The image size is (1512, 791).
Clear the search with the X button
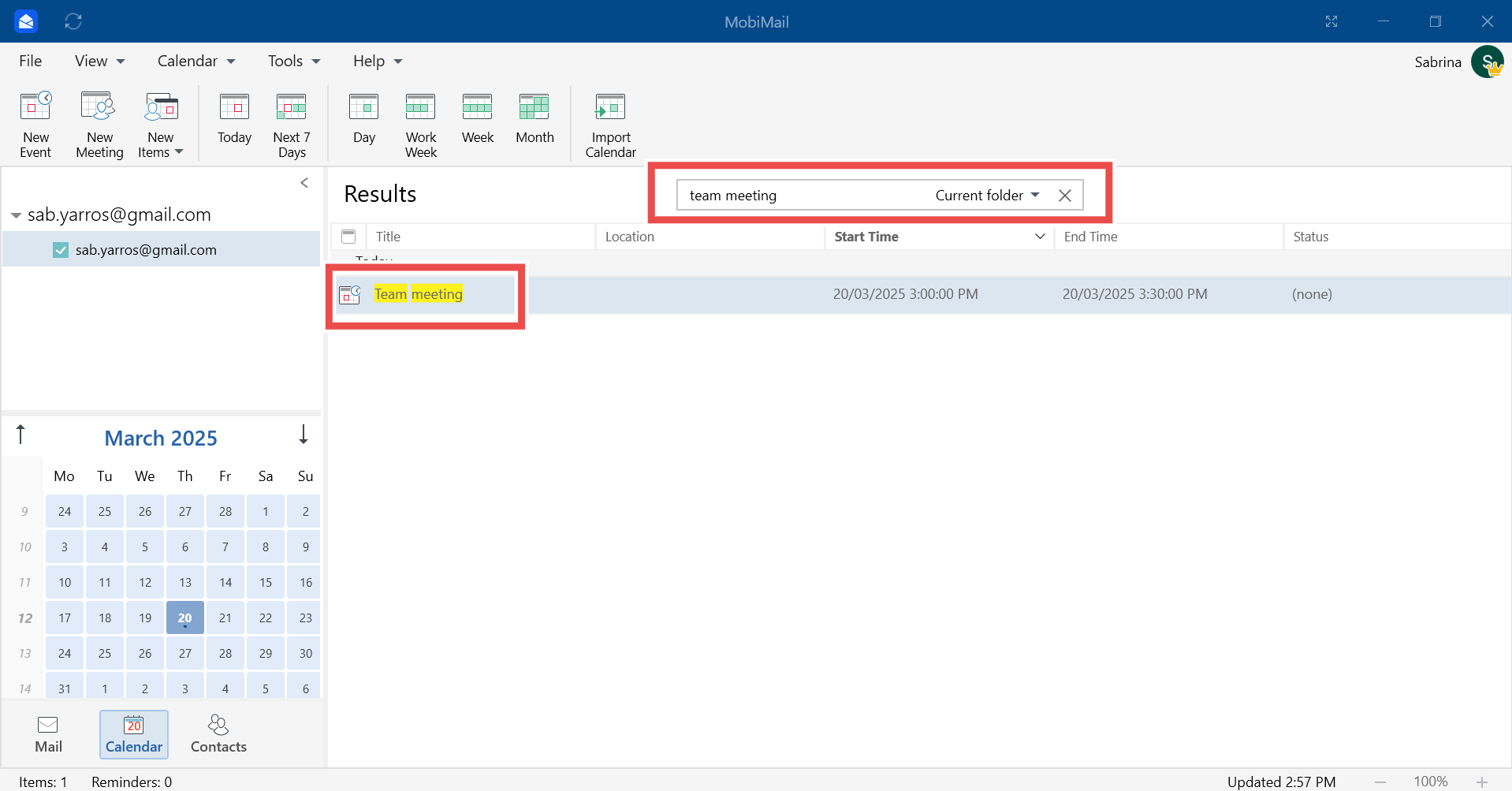[x=1065, y=196]
